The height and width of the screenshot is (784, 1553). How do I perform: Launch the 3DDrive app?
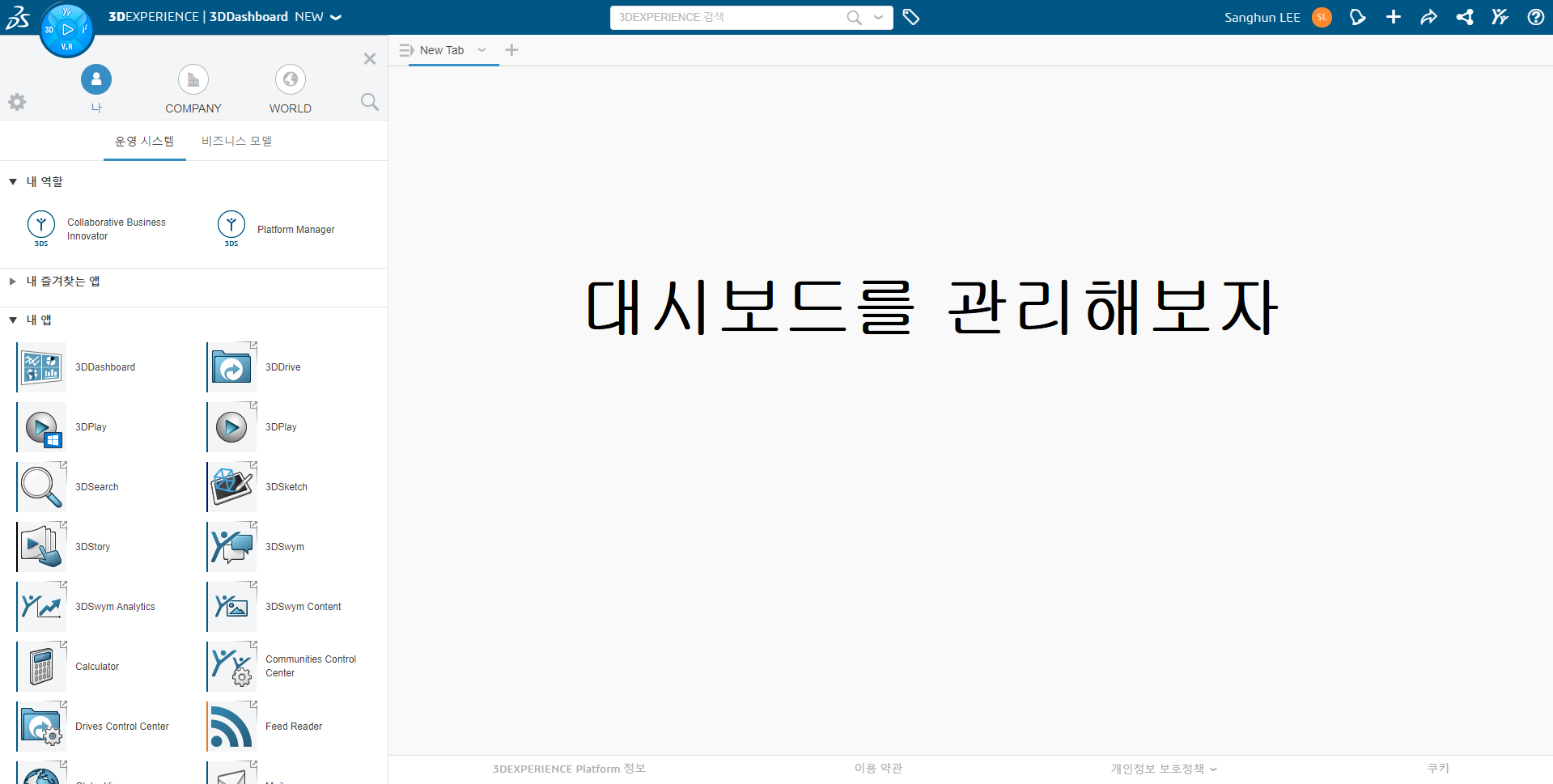pyautogui.click(x=231, y=367)
